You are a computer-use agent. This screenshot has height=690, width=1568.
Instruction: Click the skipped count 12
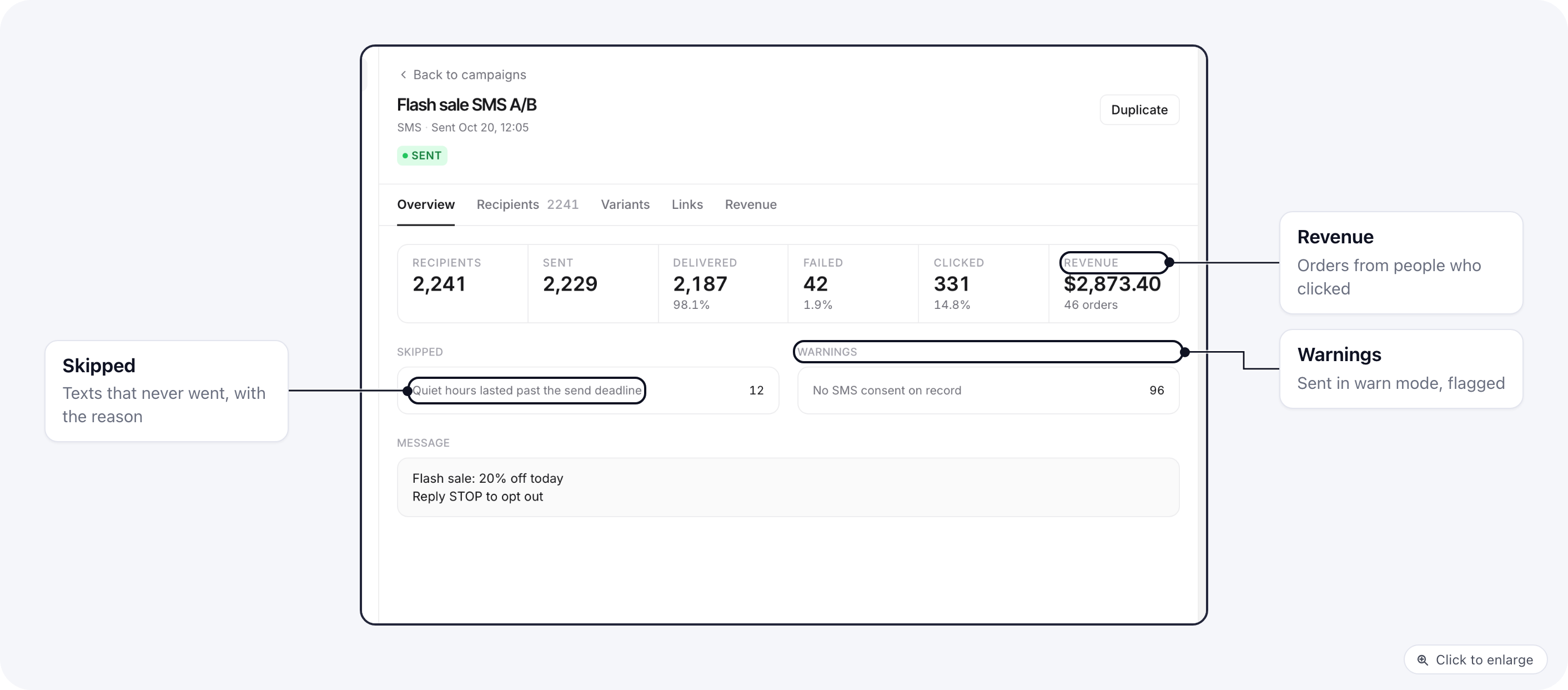tap(756, 391)
